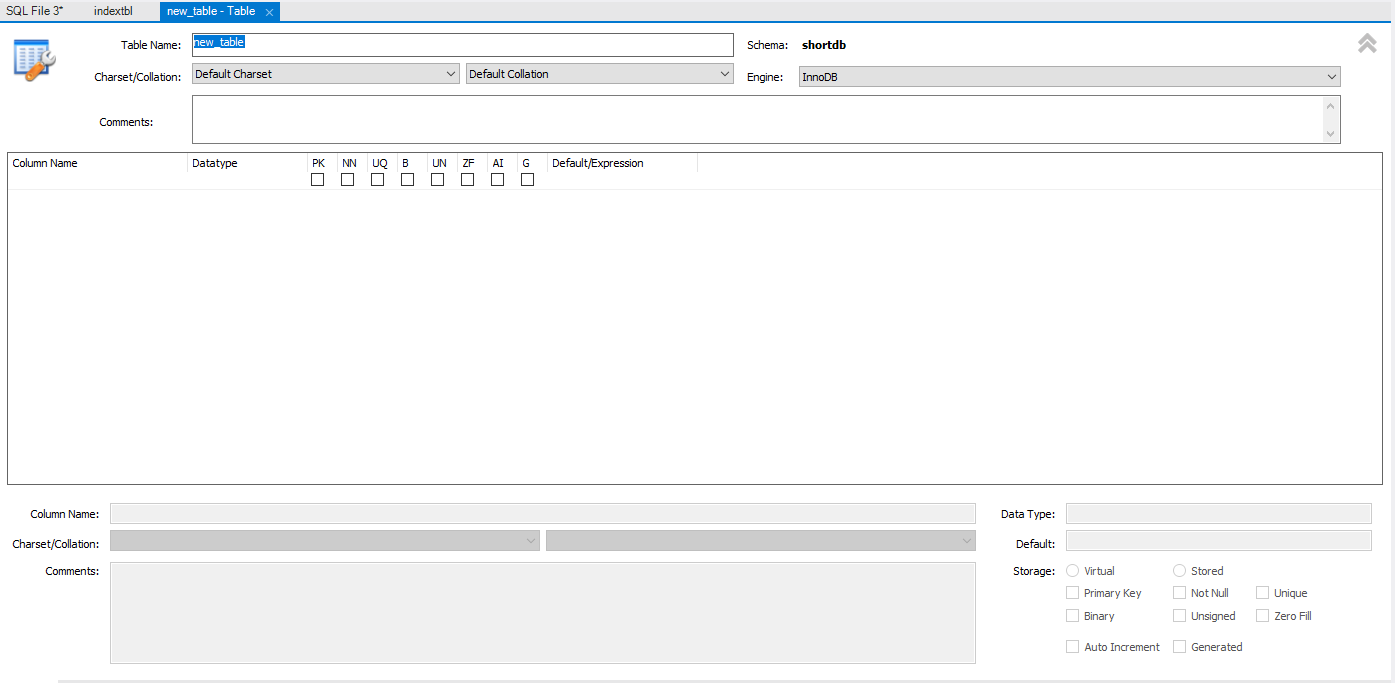The width and height of the screenshot is (1395, 683).
Task: Close the new_table - Table tab
Action: (270, 12)
